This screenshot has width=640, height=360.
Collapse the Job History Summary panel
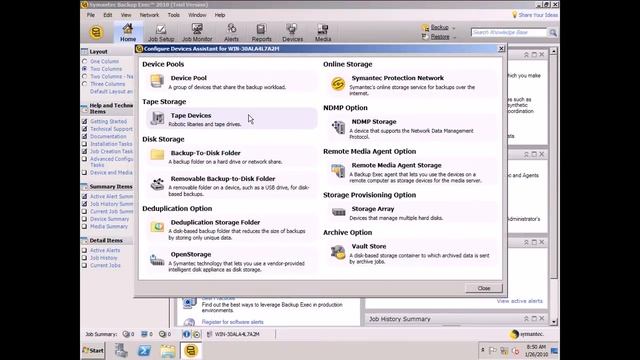coord(526,318)
